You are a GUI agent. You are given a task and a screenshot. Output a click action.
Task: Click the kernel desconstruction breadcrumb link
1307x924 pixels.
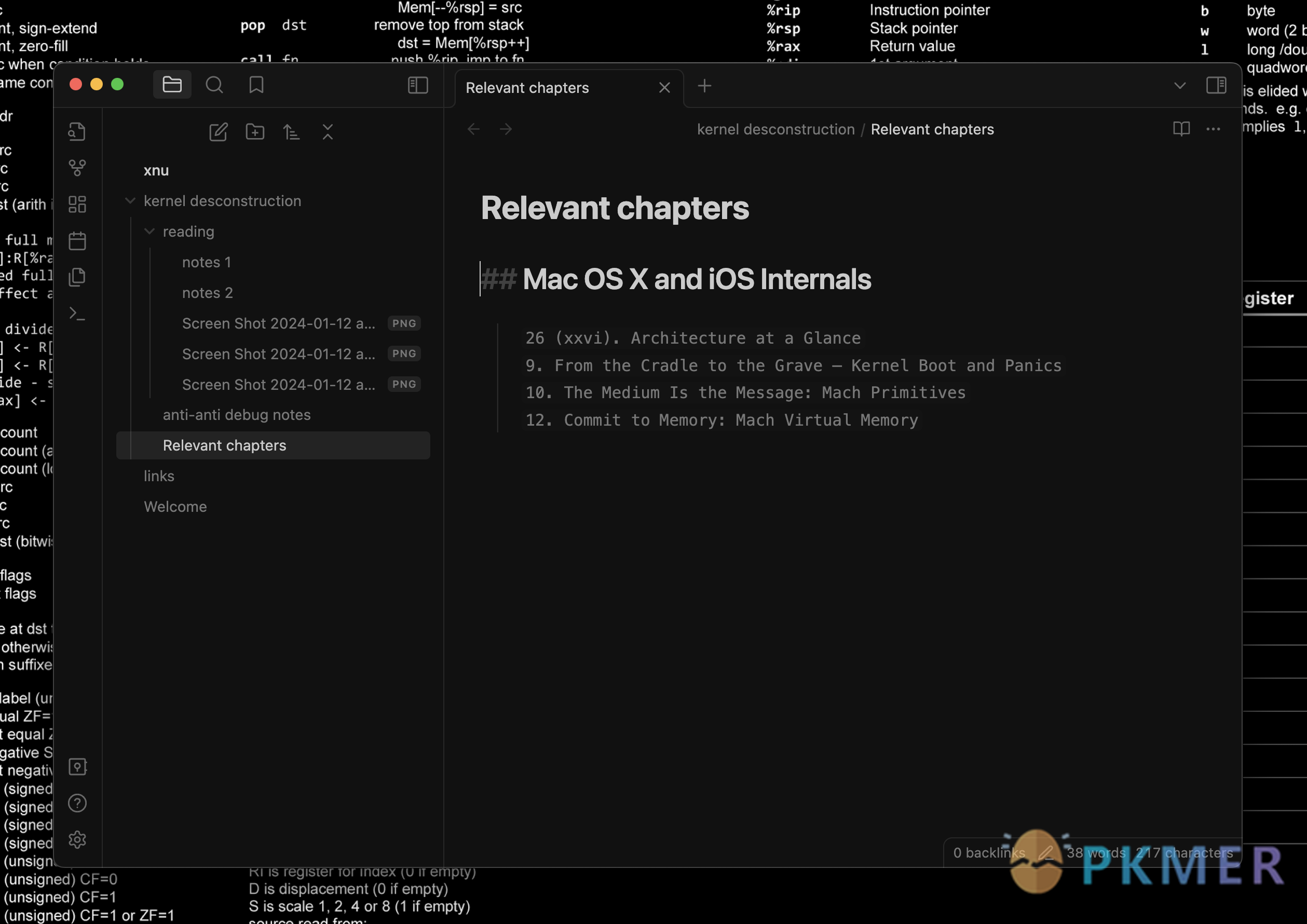pos(775,129)
